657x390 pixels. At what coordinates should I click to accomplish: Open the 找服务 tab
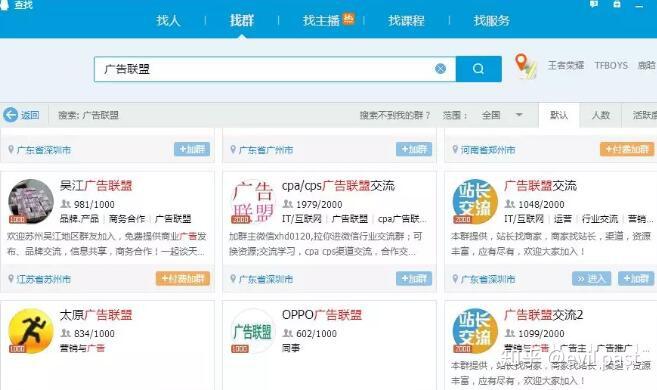coord(491,21)
